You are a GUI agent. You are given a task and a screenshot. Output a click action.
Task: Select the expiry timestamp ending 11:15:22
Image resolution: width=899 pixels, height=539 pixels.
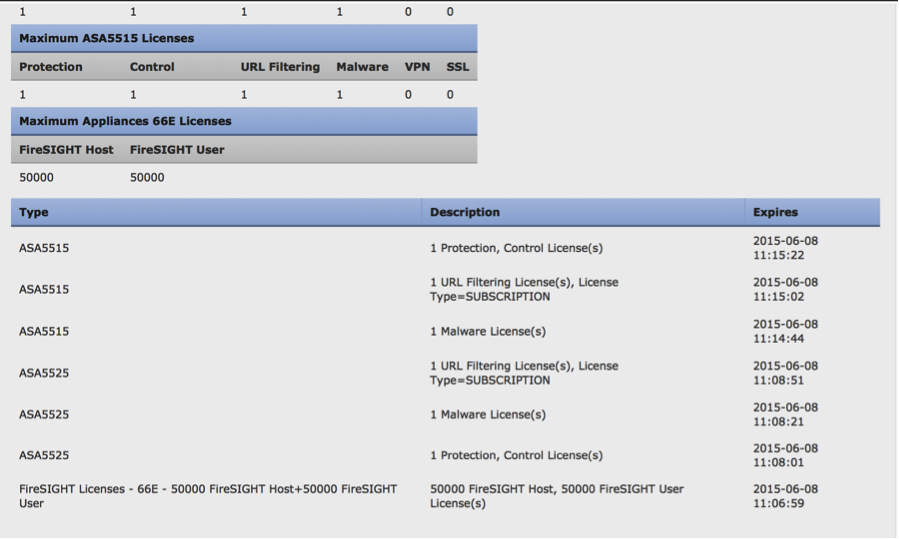(x=785, y=248)
